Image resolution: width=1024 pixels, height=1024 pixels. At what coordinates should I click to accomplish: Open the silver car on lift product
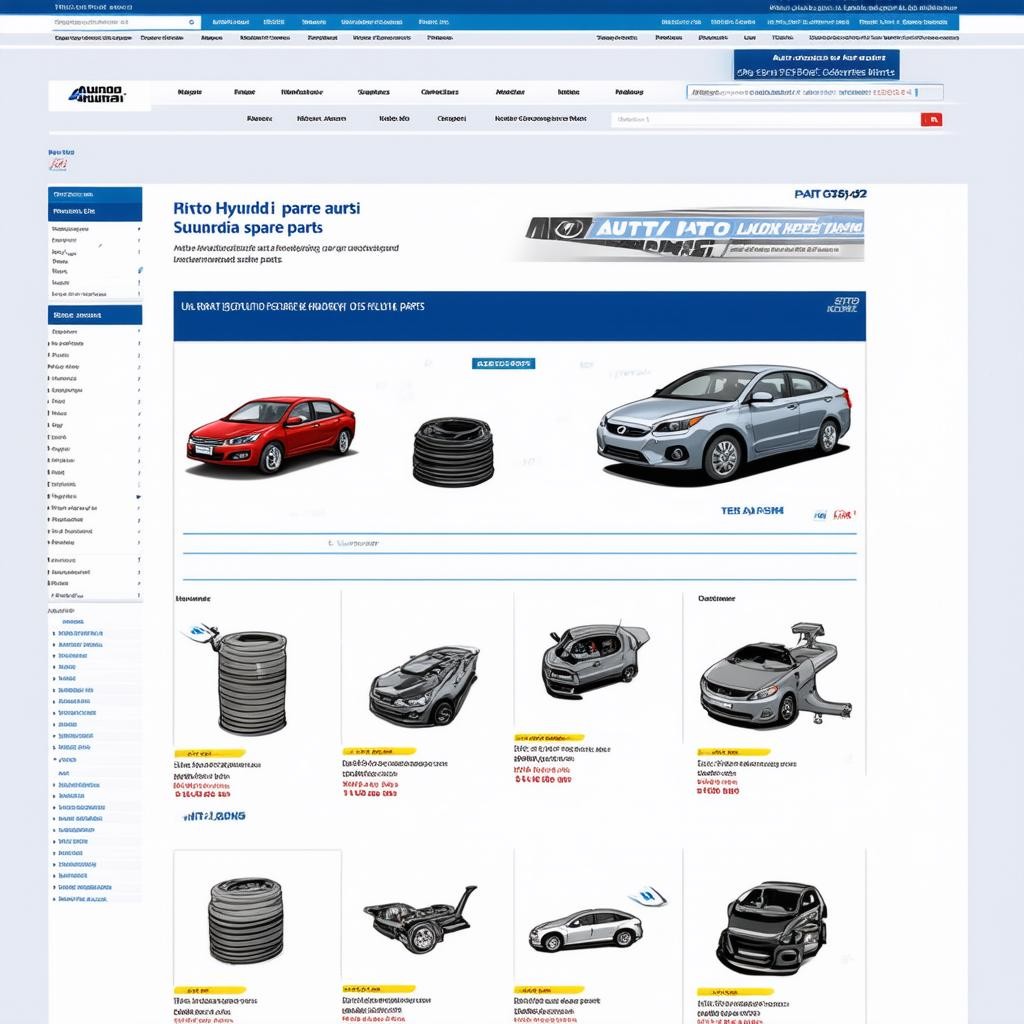(x=776, y=676)
